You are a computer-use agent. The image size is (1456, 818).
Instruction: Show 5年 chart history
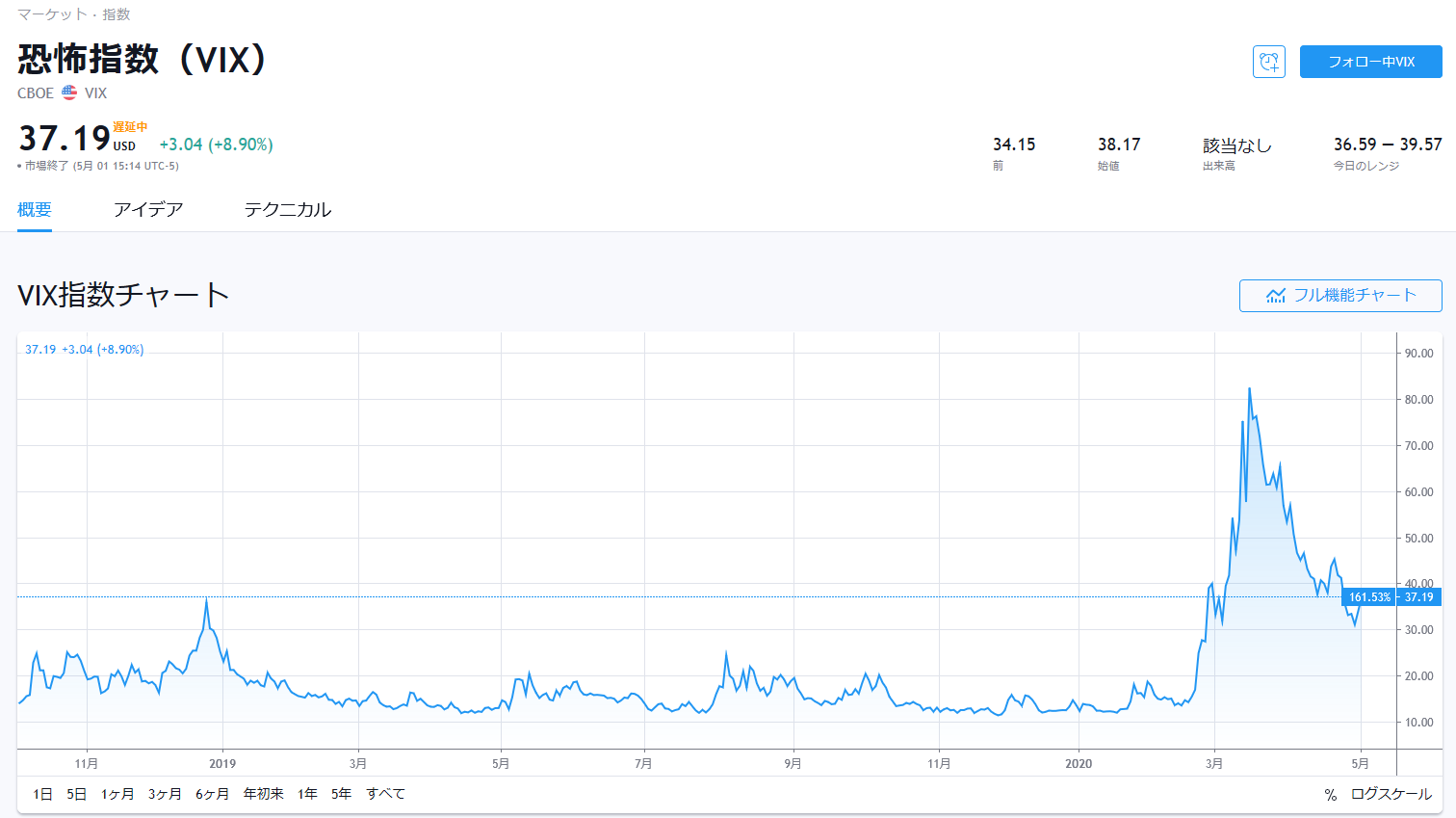point(341,794)
